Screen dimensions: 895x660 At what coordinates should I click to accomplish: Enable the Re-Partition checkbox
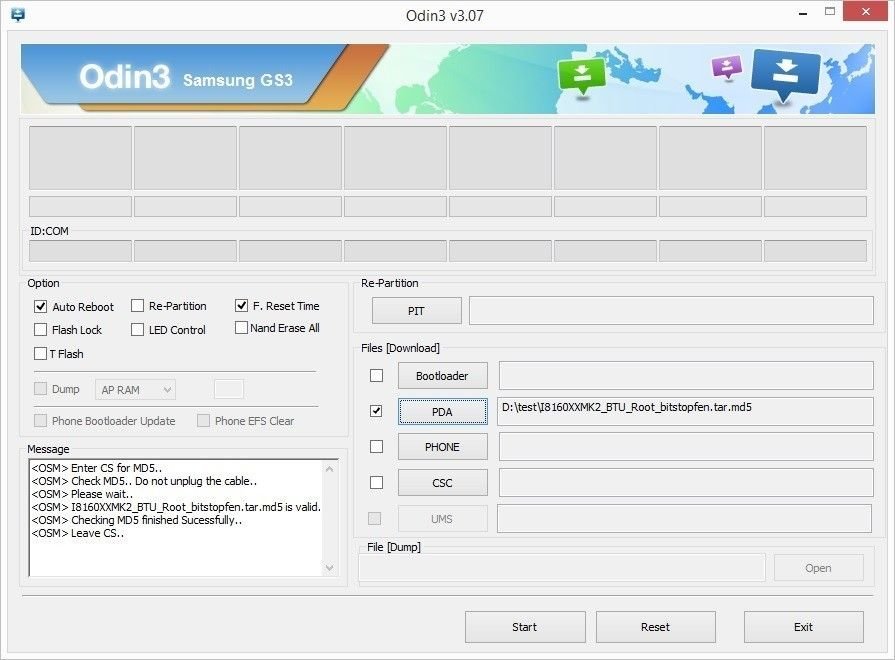[x=137, y=306]
